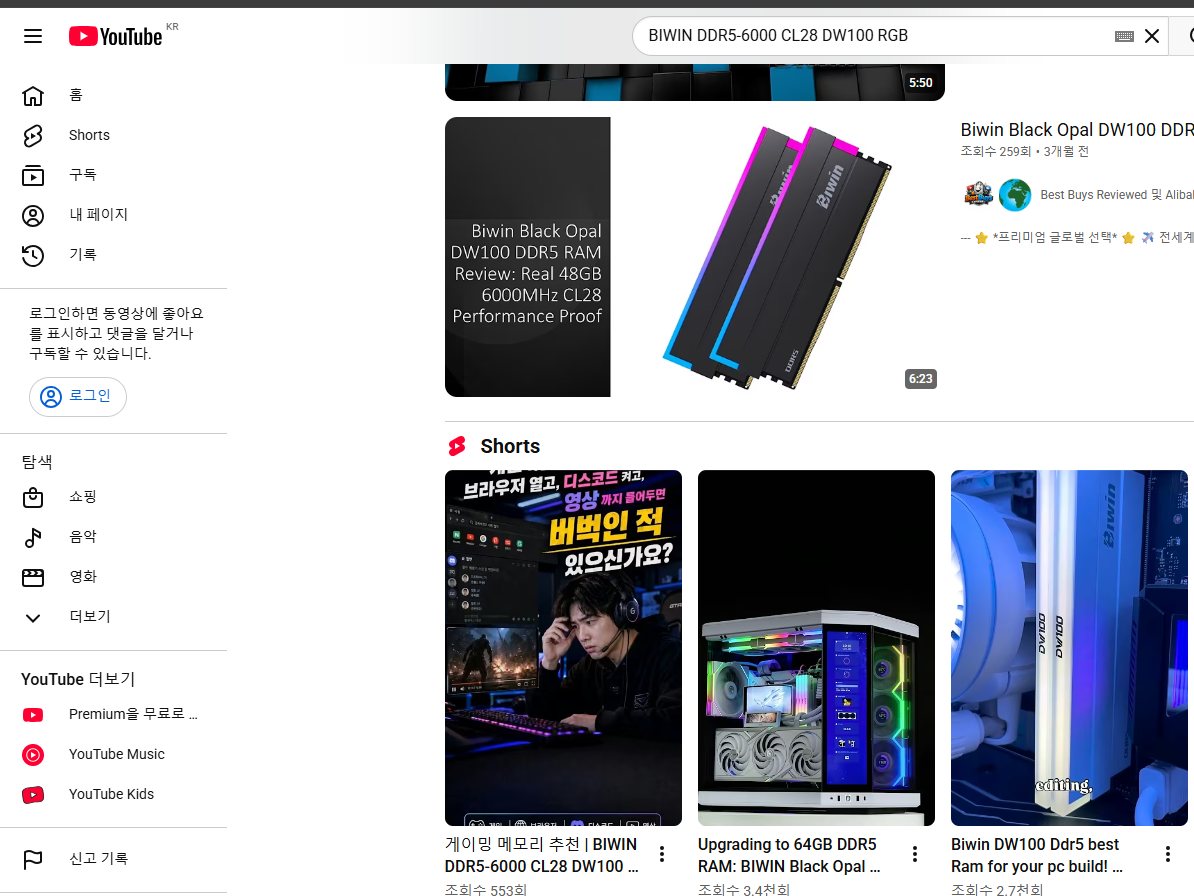The width and height of the screenshot is (1194, 896).
Task: Open the Biwin DW100 best Ram Short thumbnail
Action: (1069, 648)
